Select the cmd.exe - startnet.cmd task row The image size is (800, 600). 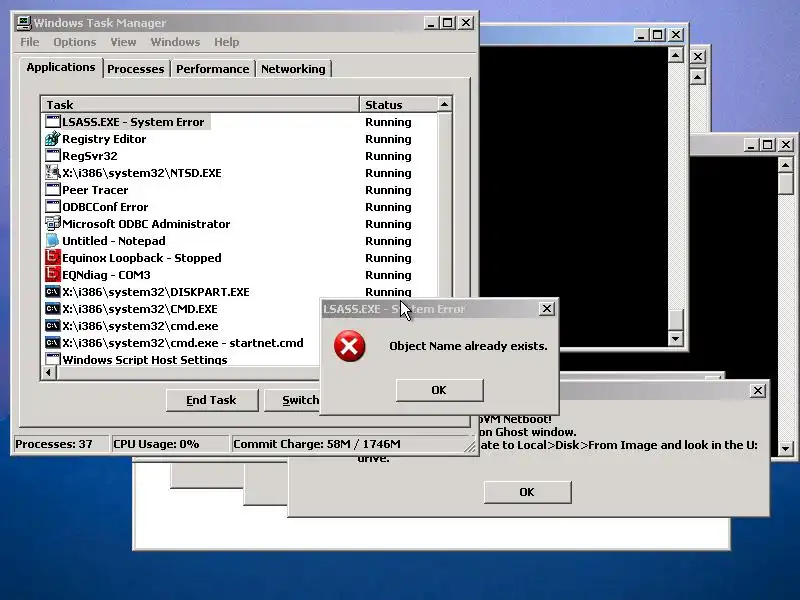[183, 343]
